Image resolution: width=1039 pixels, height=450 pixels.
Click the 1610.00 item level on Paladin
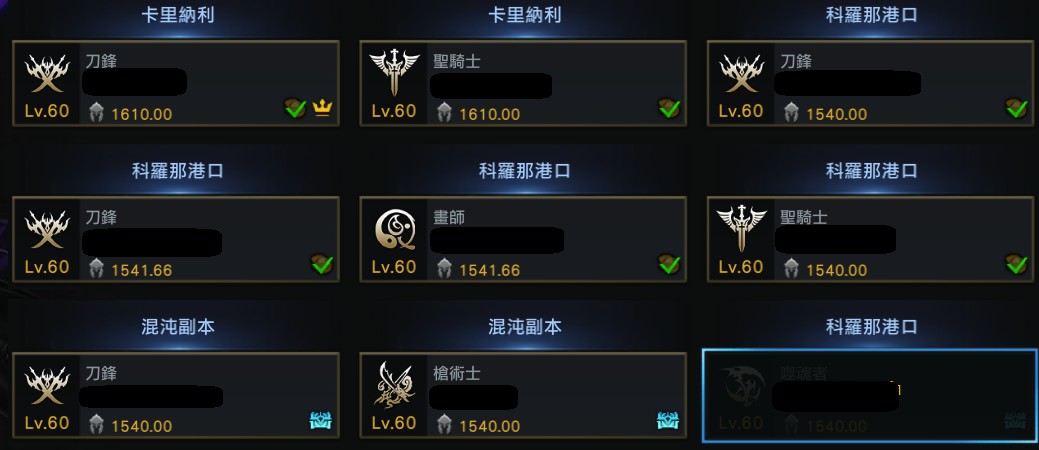pyautogui.click(x=489, y=114)
